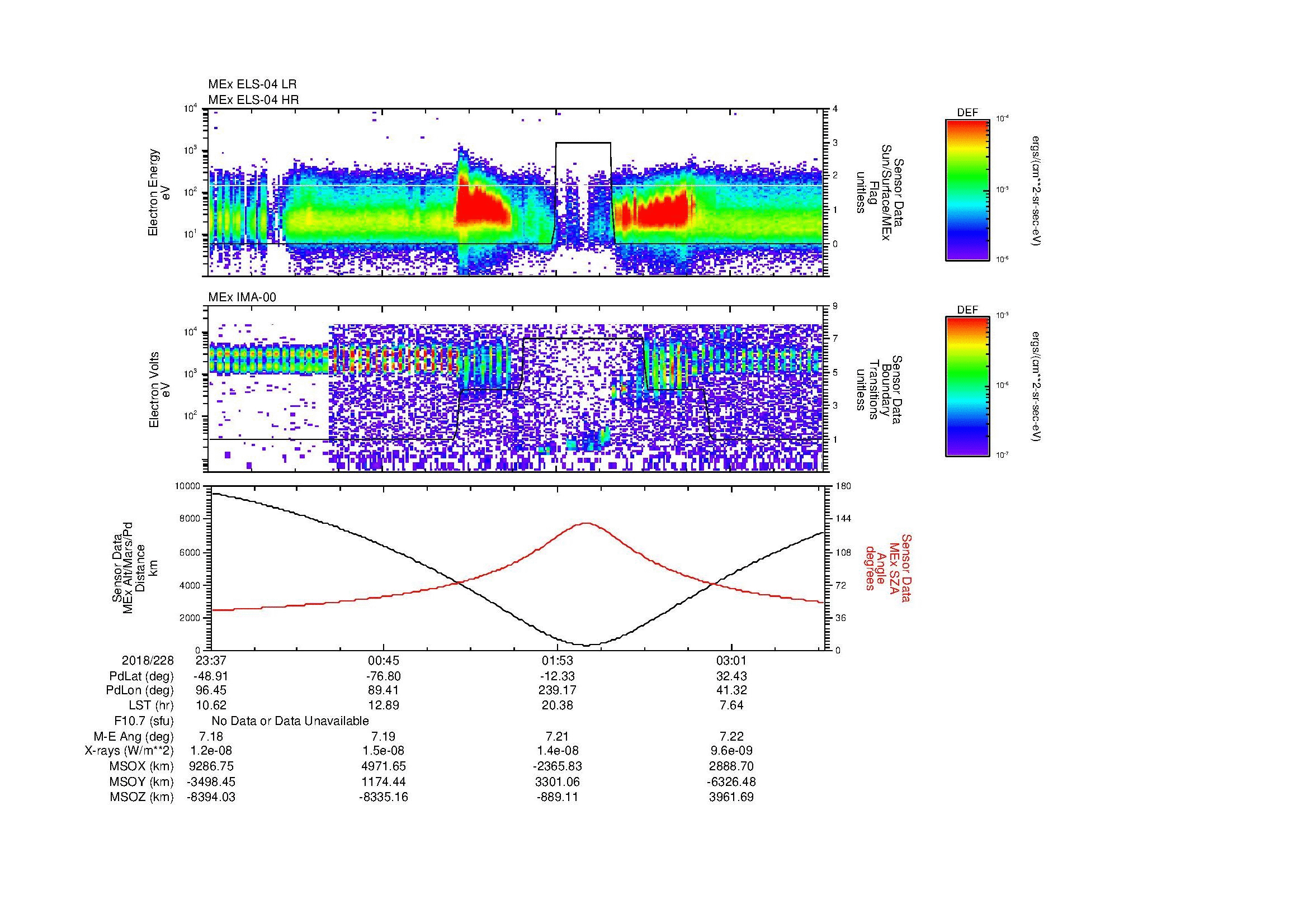Click the PdLat value -76.80
Image resolution: width=1308 pixels, height=924 pixels.
click(384, 676)
